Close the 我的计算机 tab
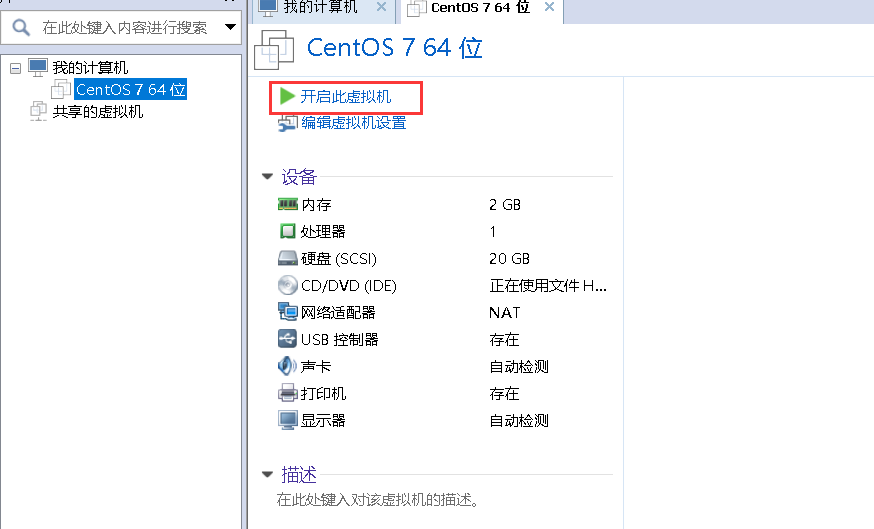874x529 pixels. click(381, 7)
